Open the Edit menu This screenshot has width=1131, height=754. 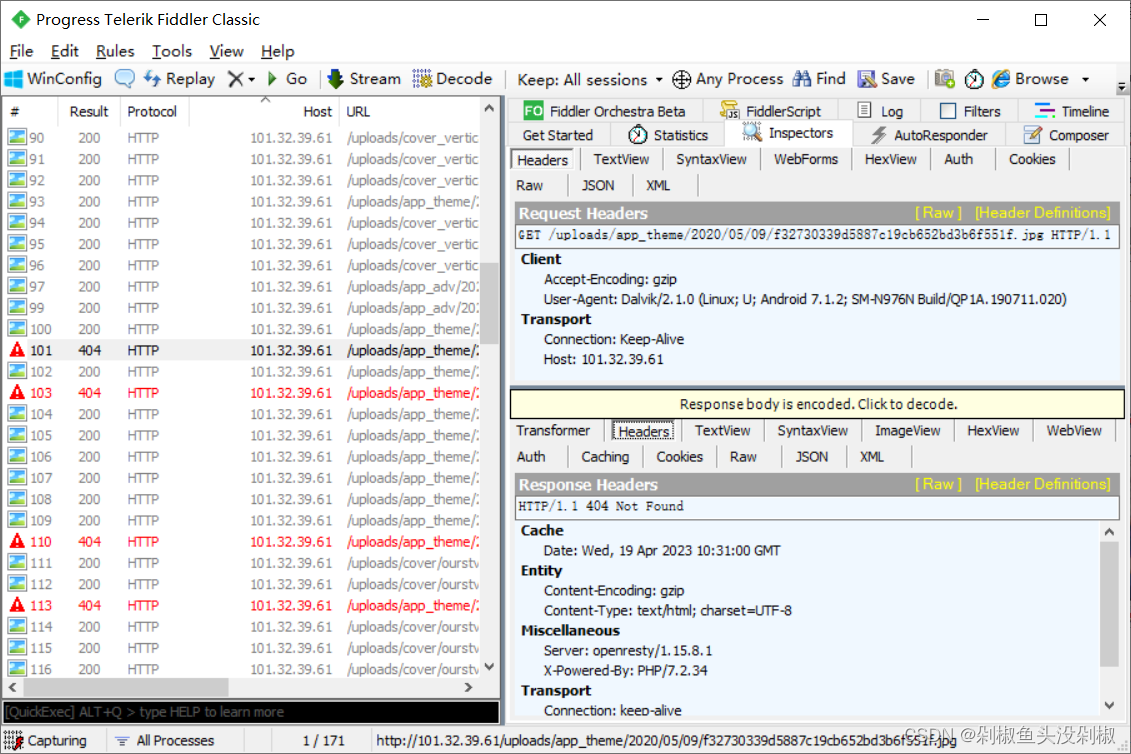click(64, 51)
